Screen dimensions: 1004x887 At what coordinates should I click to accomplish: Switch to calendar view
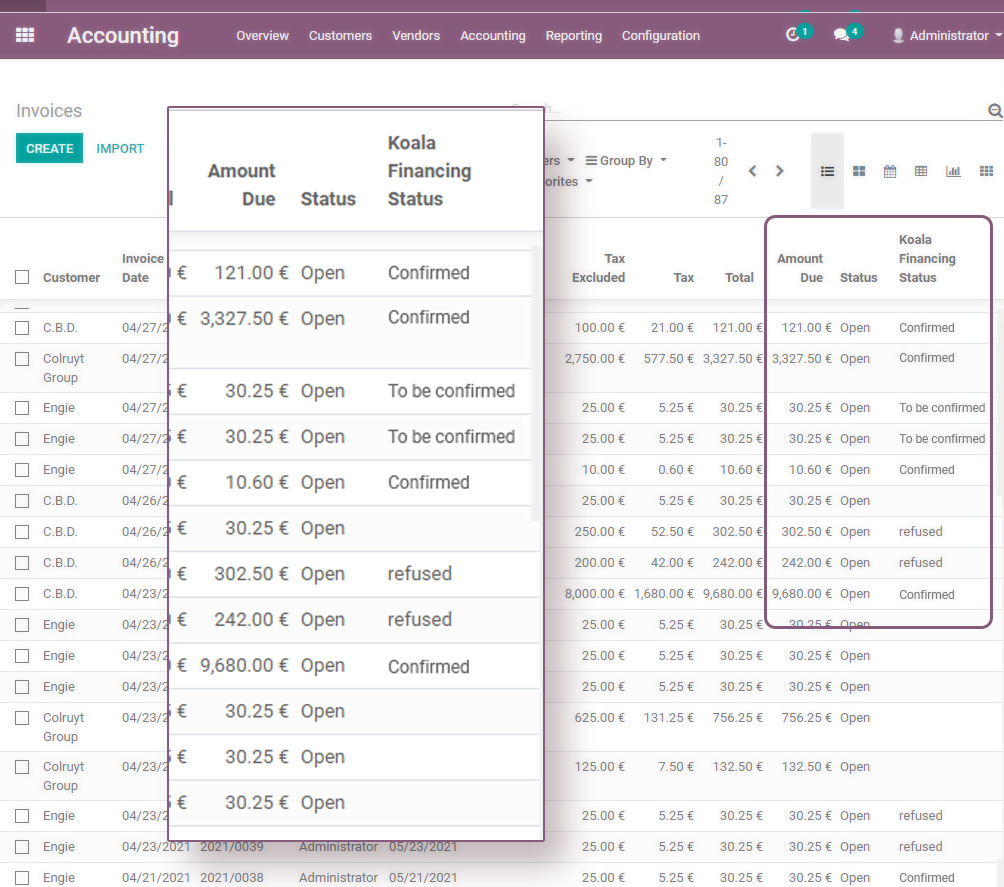(x=890, y=171)
